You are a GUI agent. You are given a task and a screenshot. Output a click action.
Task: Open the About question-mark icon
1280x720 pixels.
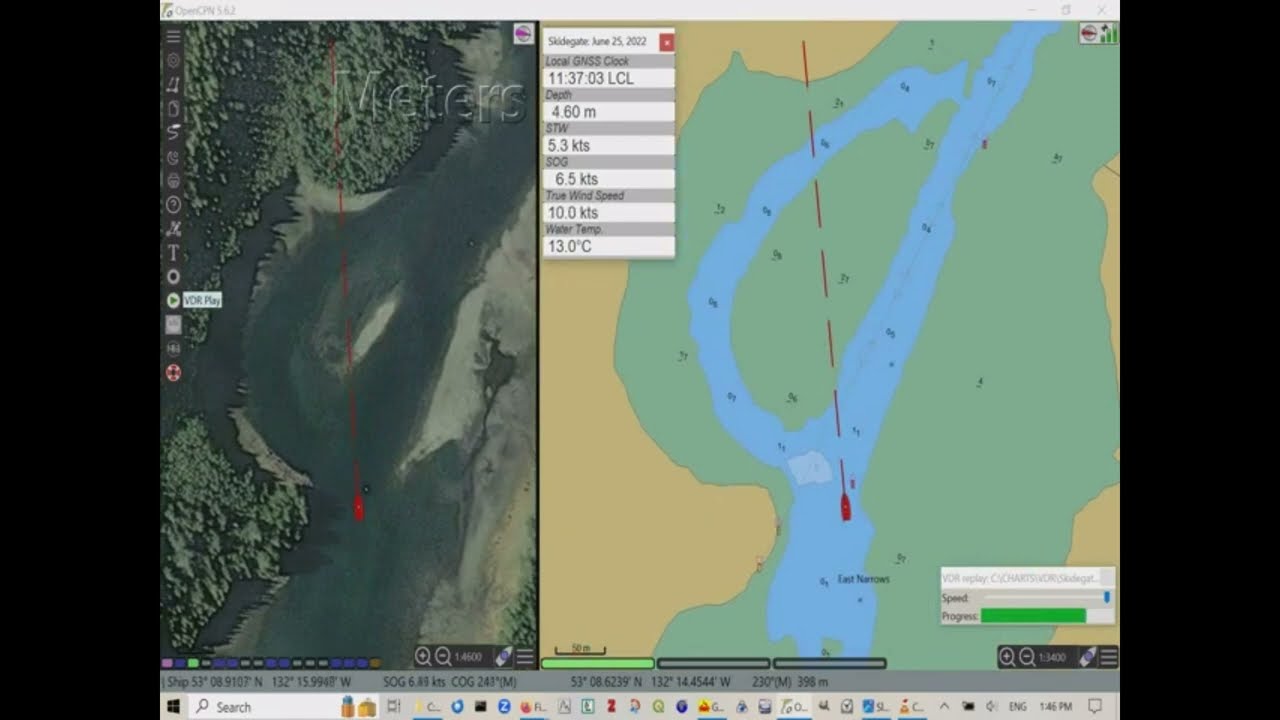pos(173,205)
